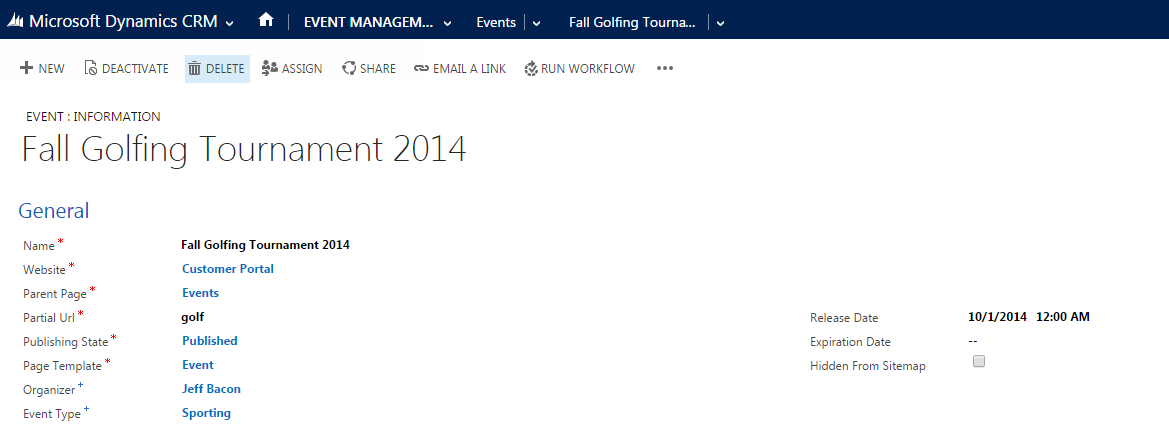Expand Microsoft Dynamics CRM dropdown arrow
This screenshot has height=437, width=1169.
tap(229, 23)
